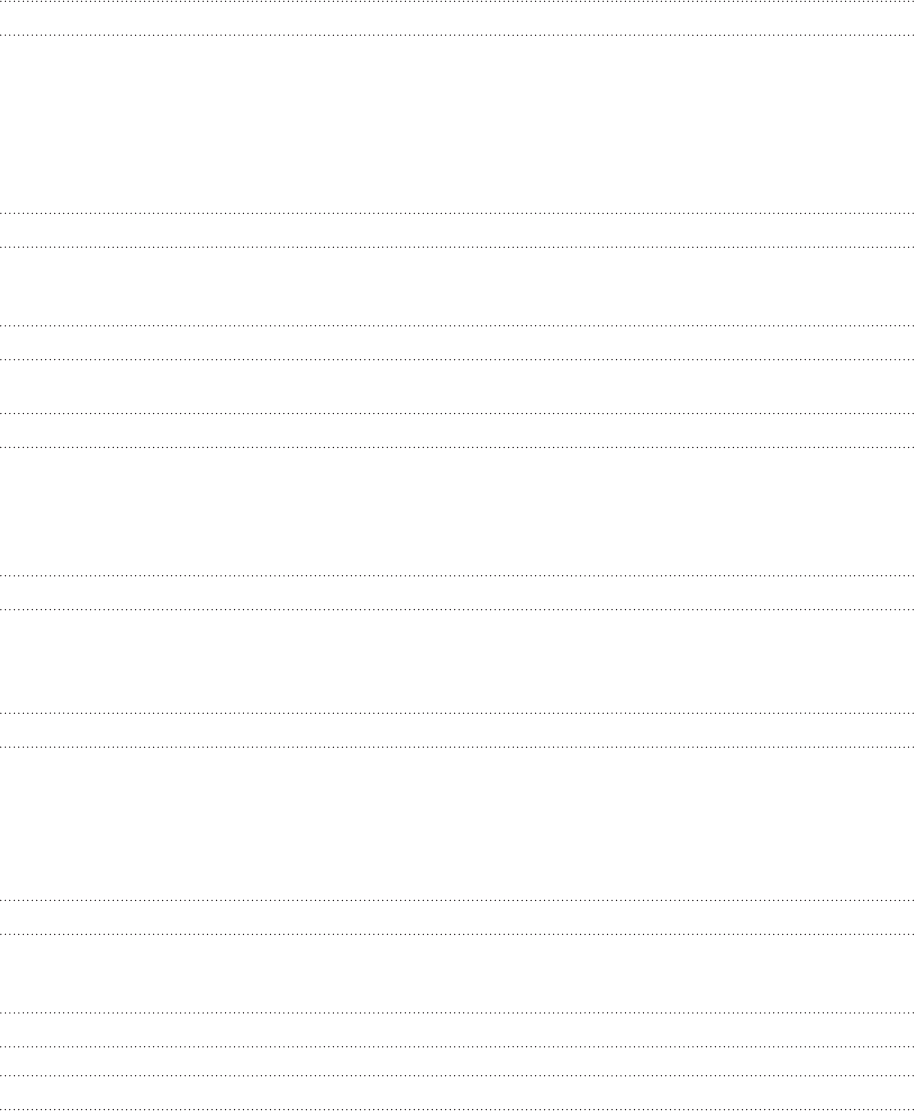Click the seventh dotted line from top
Screen dimensions: 914x1111
pyautogui.click(x=457, y=413)
